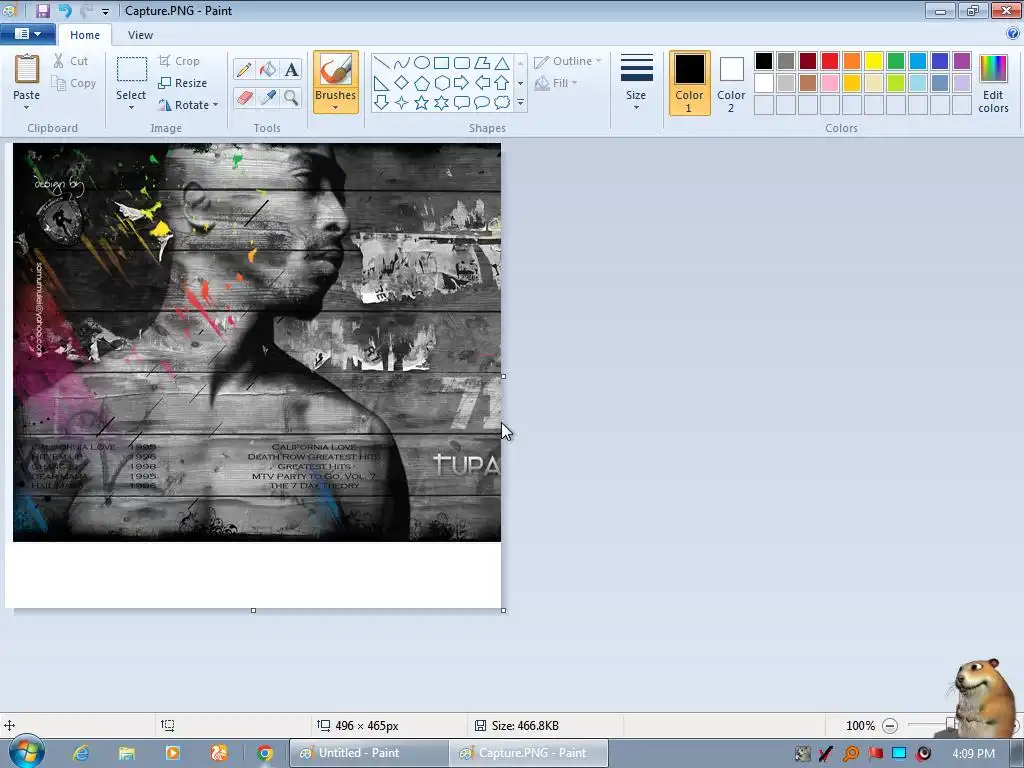Click the Capture.PNG - Paint taskbar button

tap(529, 753)
